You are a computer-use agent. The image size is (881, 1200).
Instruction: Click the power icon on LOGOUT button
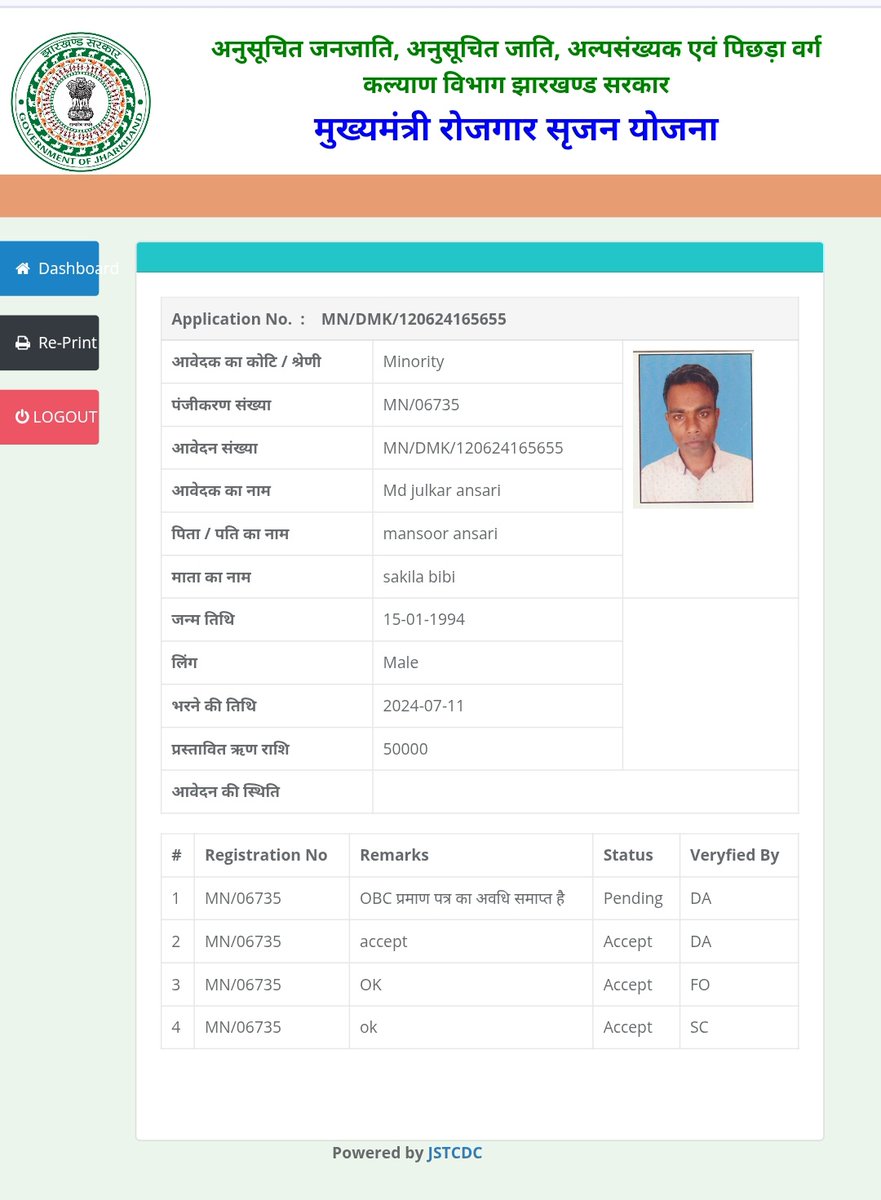click(22, 417)
